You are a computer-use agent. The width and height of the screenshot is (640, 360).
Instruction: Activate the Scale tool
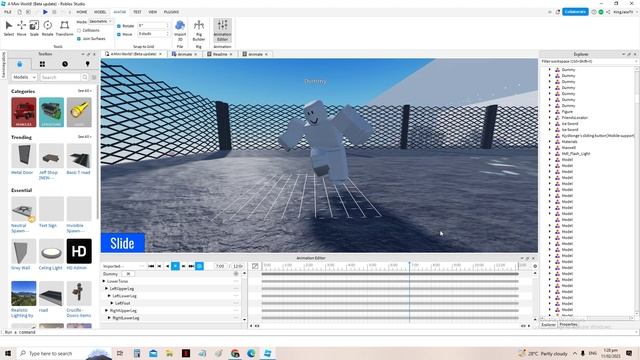[x=34, y=28]
